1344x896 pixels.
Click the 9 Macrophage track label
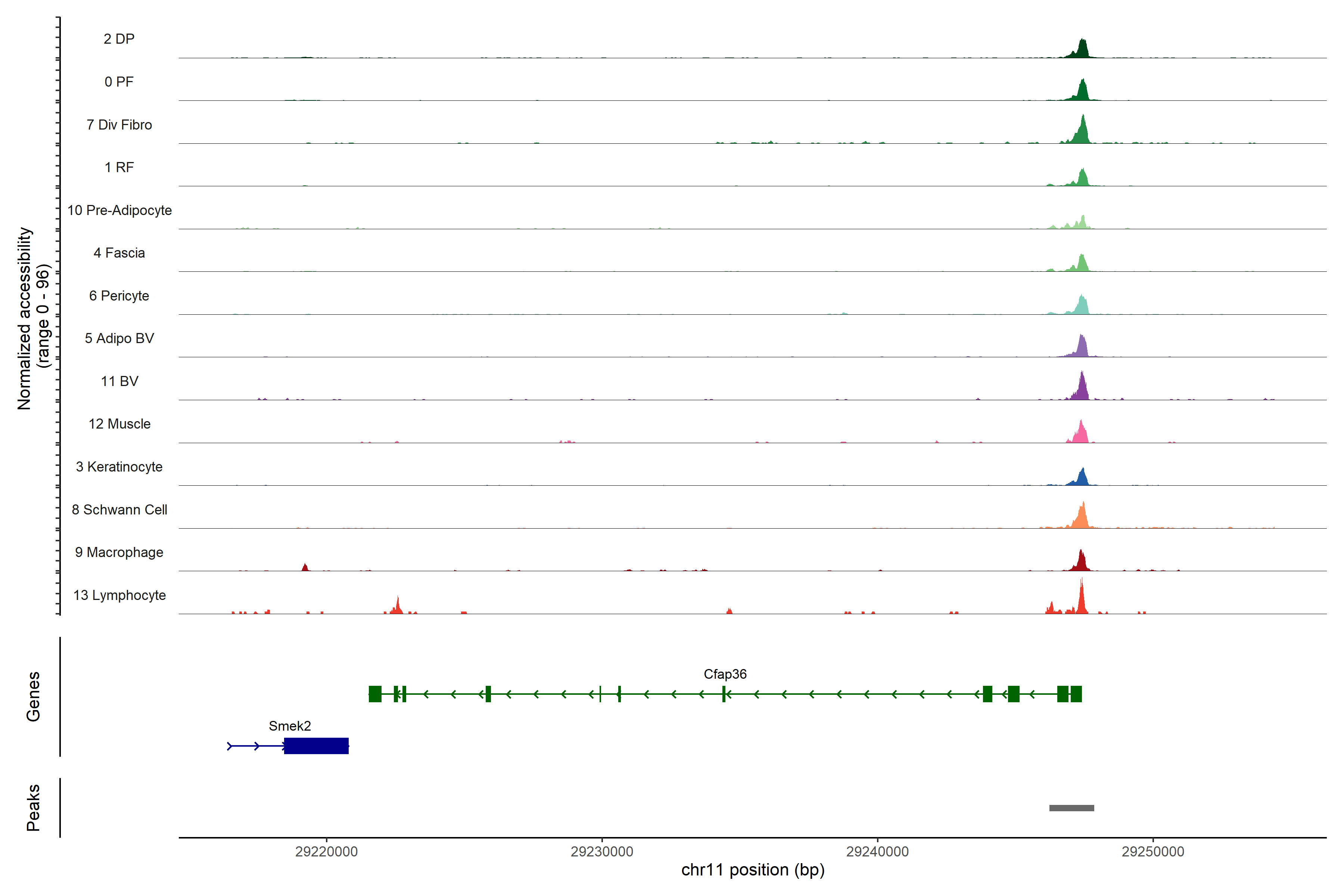(x=119, y=552)
